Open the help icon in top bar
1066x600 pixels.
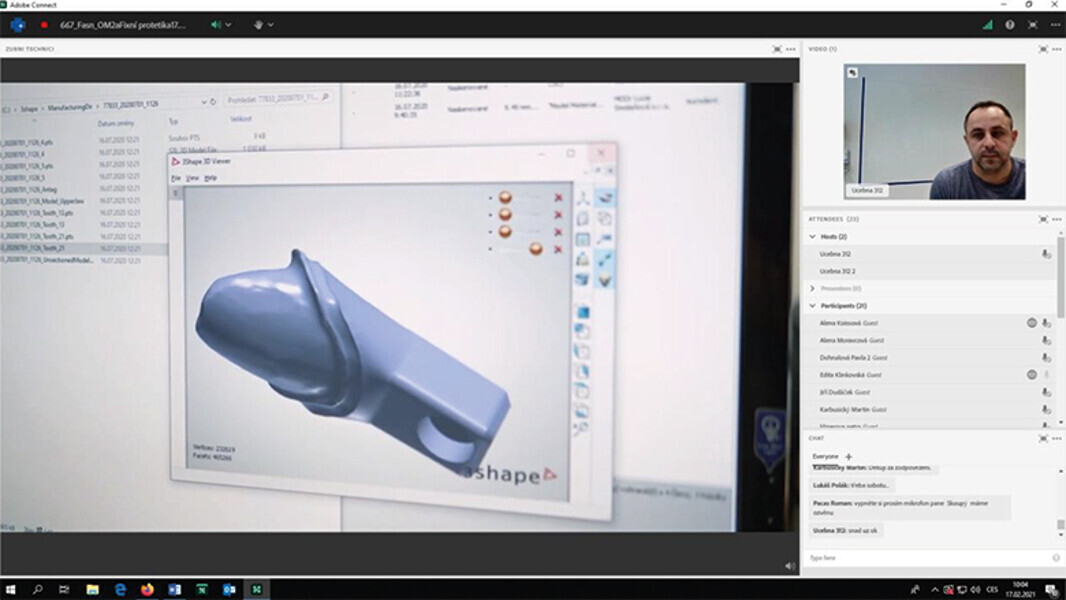coord(1010,24)
